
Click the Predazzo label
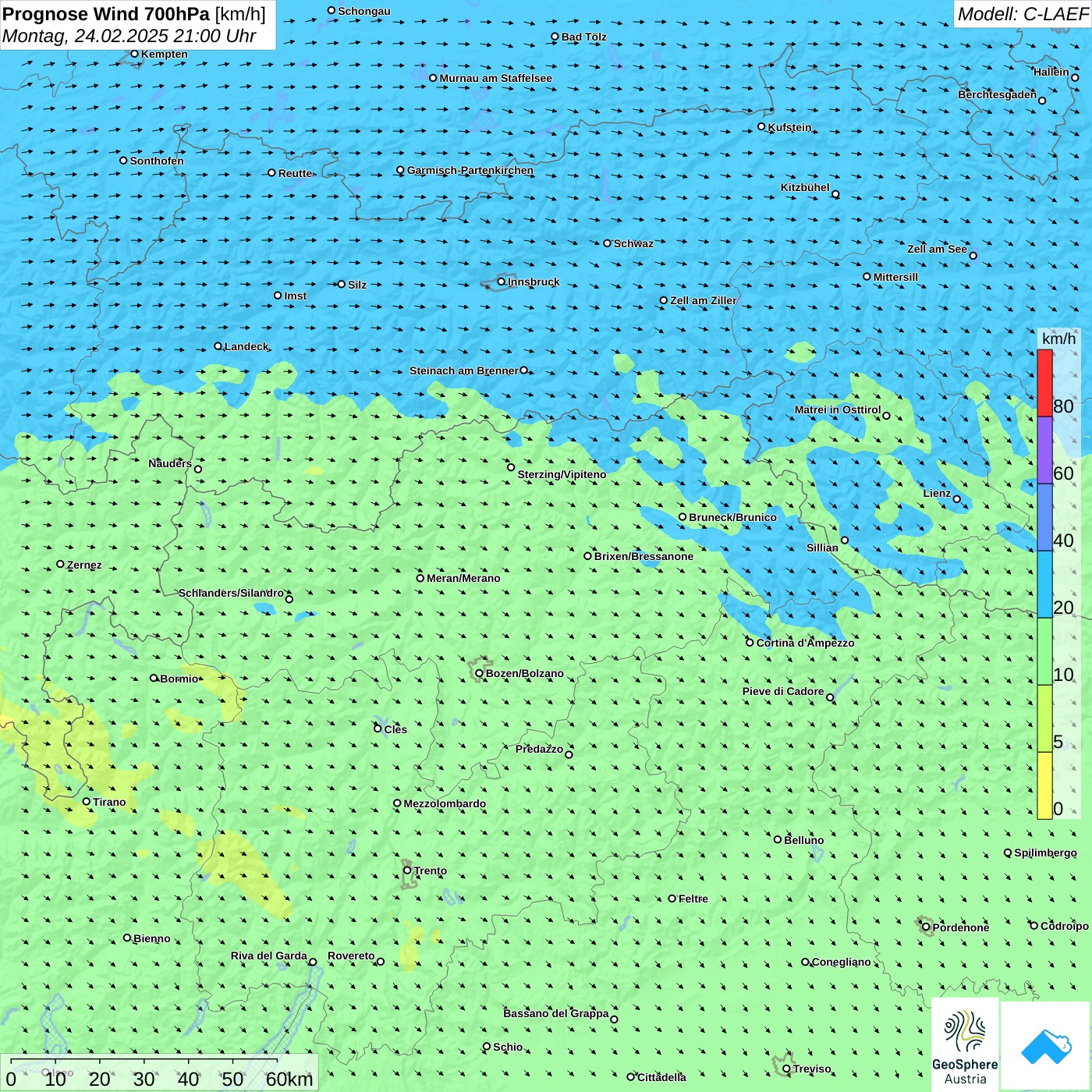pos(540,749)
